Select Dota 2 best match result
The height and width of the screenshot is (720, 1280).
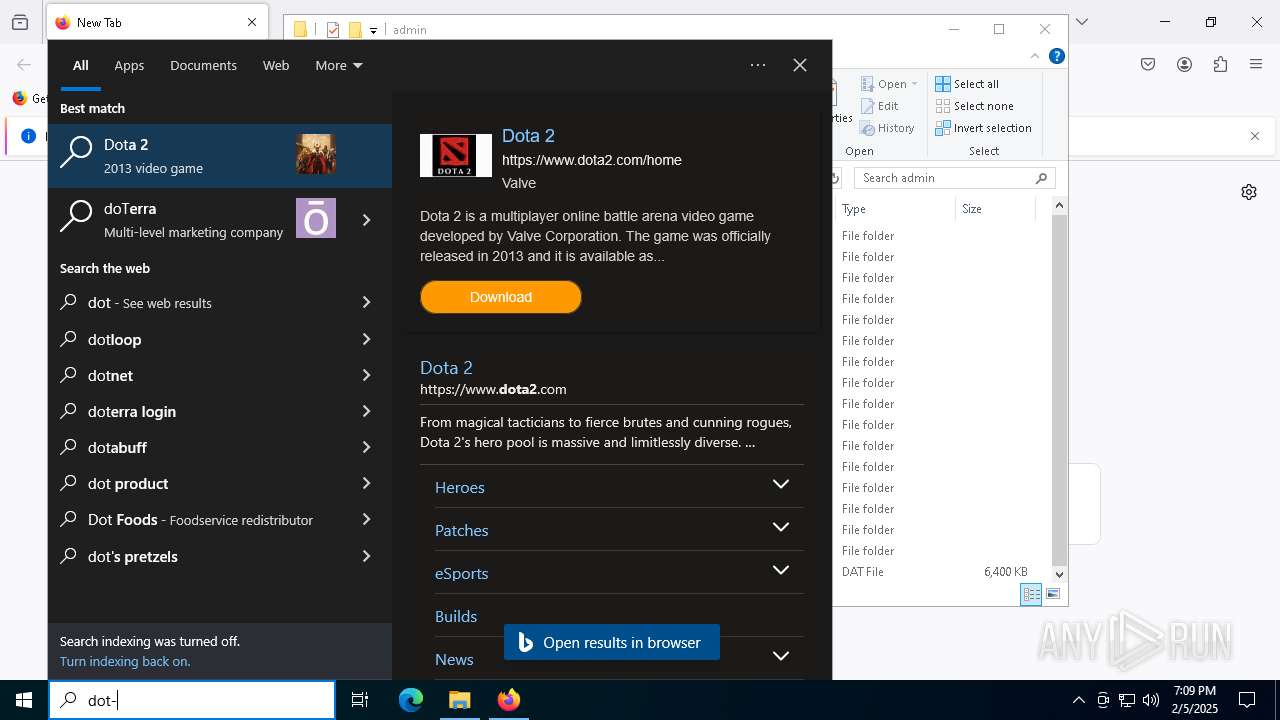(220, 156)
